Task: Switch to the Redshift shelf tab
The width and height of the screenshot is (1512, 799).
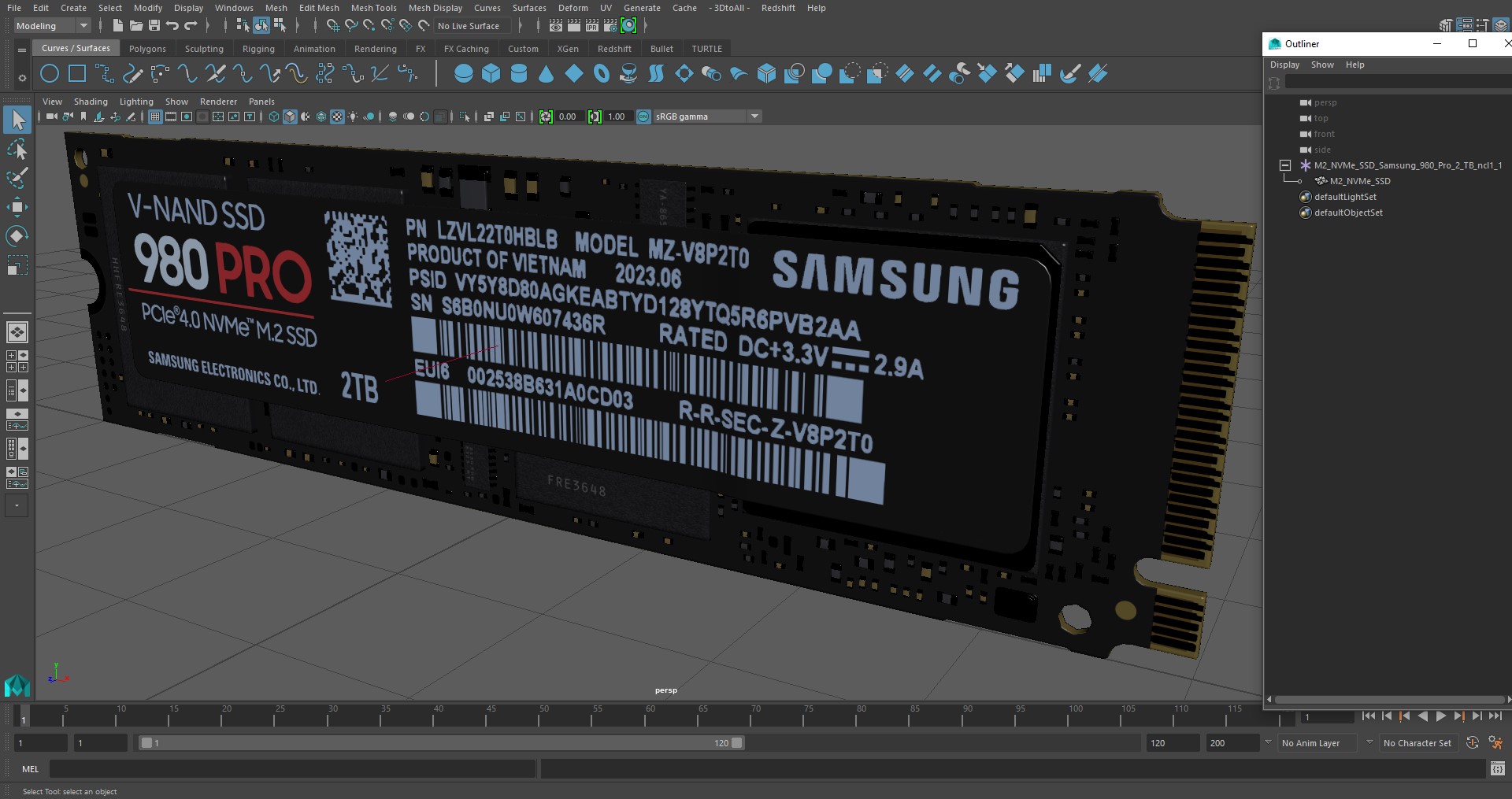Action: tap(614, 49)
